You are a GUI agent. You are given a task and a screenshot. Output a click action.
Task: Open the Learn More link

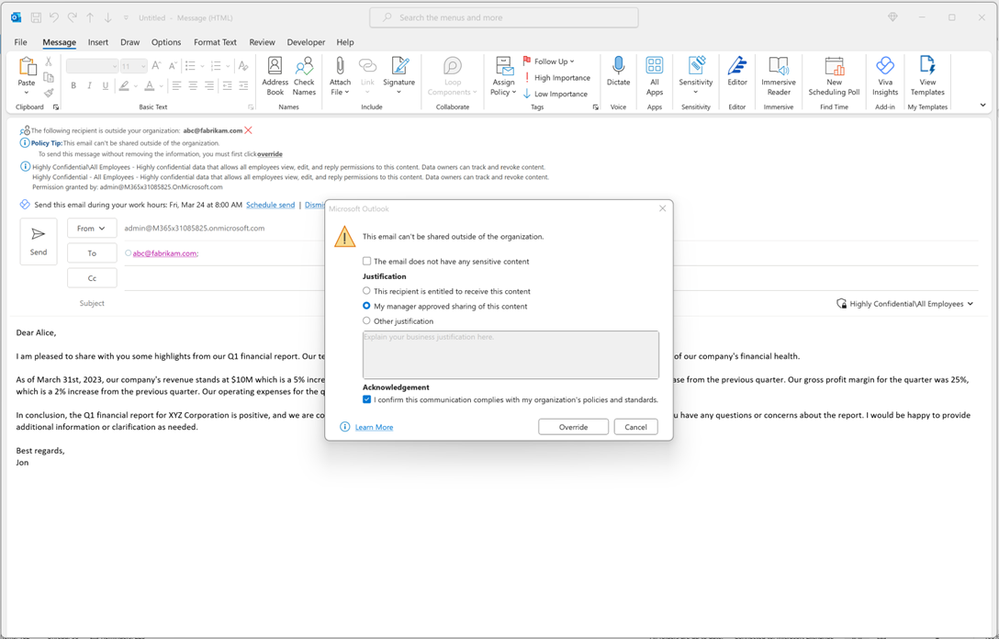click(374, 427)
